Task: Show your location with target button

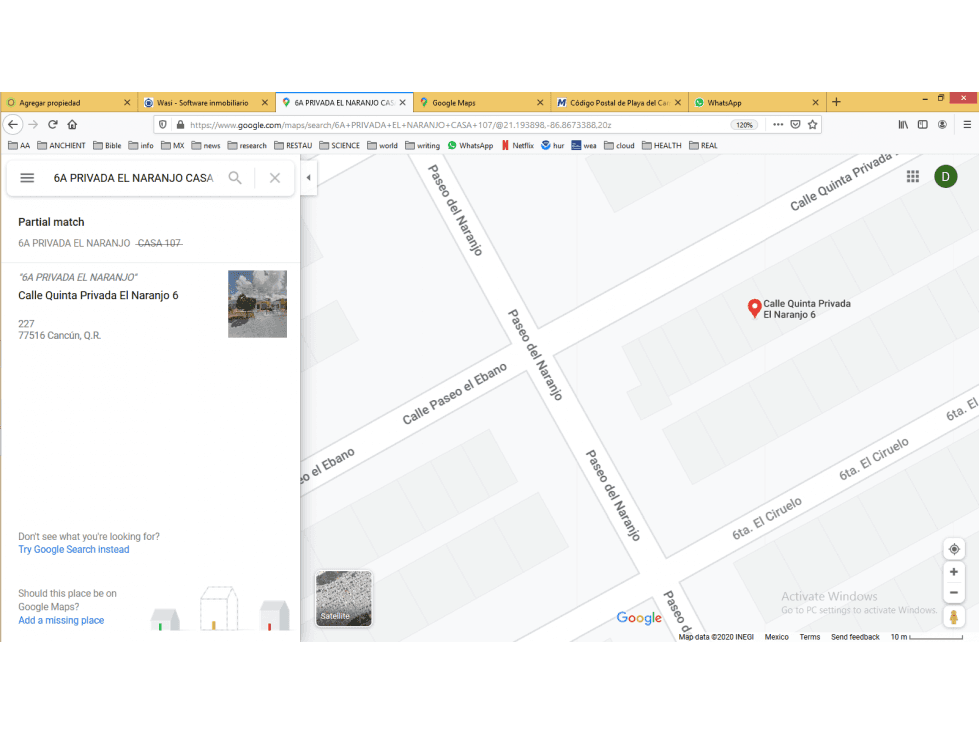Action: (954, 549)
